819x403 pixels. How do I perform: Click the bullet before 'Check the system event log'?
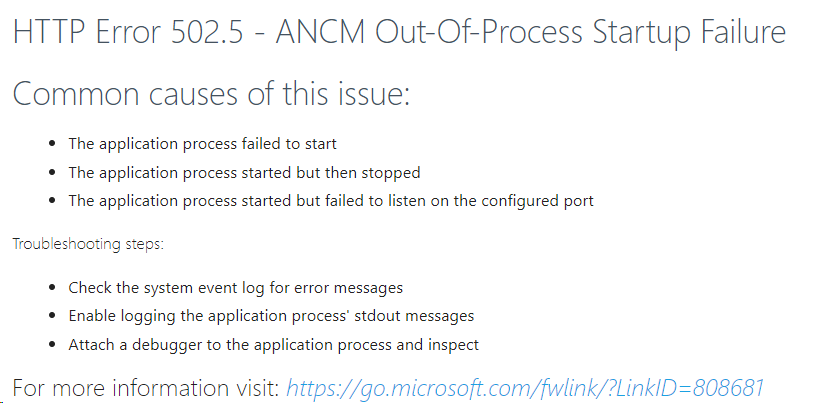pos(52,288)
